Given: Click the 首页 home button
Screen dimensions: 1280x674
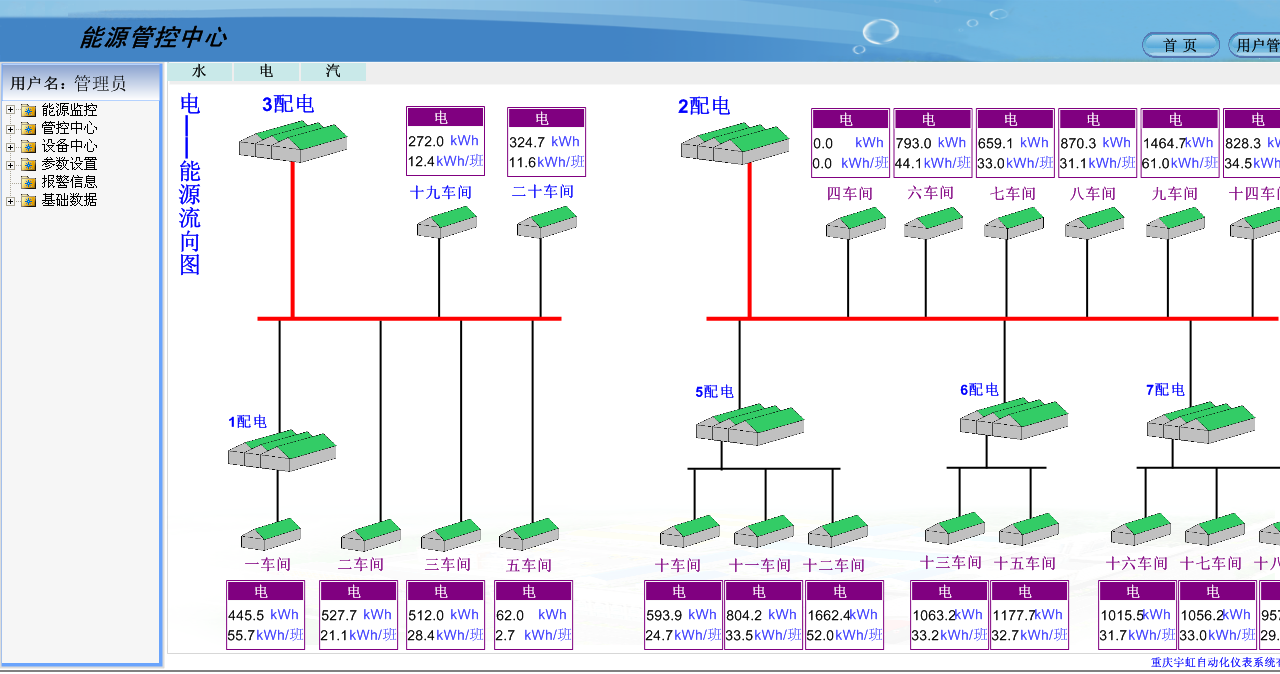Looking at the screenshot, I should pyautogui.click(x=1180, y=45).
